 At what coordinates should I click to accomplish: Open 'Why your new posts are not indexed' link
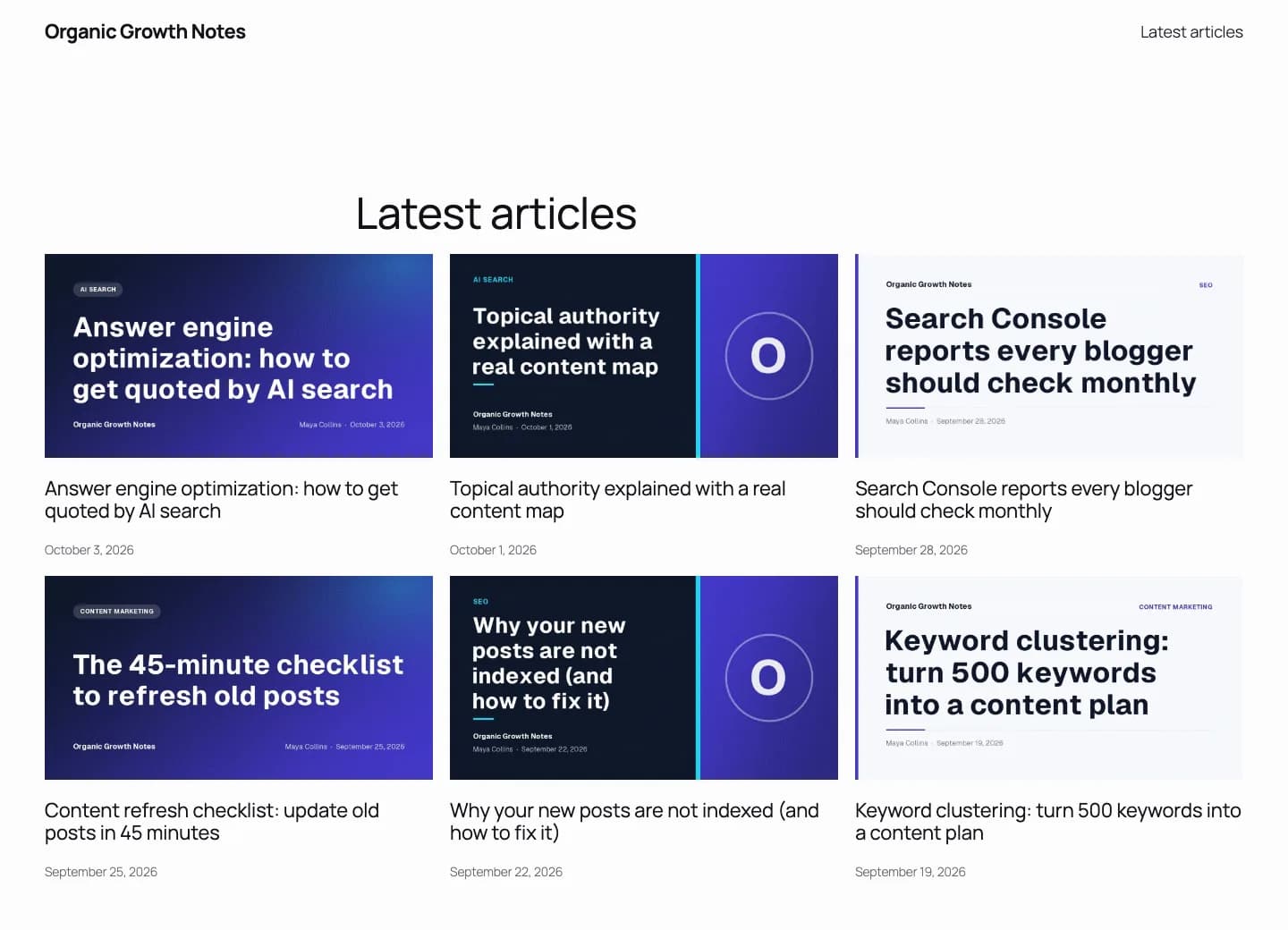(x=634, y=822)
